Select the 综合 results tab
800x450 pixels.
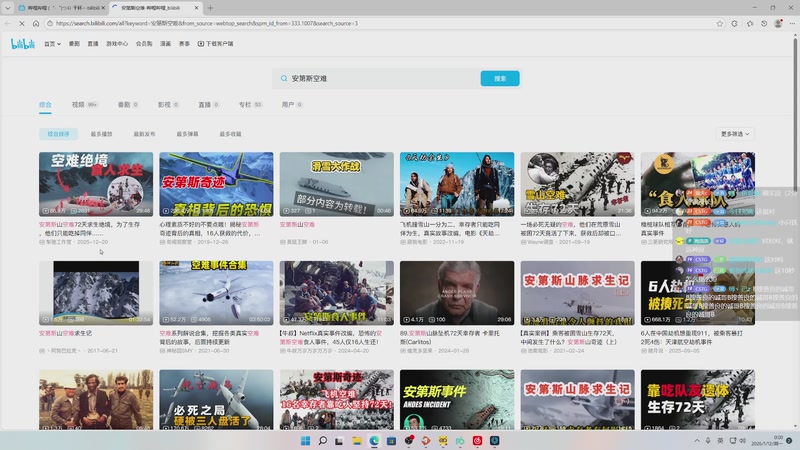tap(45, 105)
